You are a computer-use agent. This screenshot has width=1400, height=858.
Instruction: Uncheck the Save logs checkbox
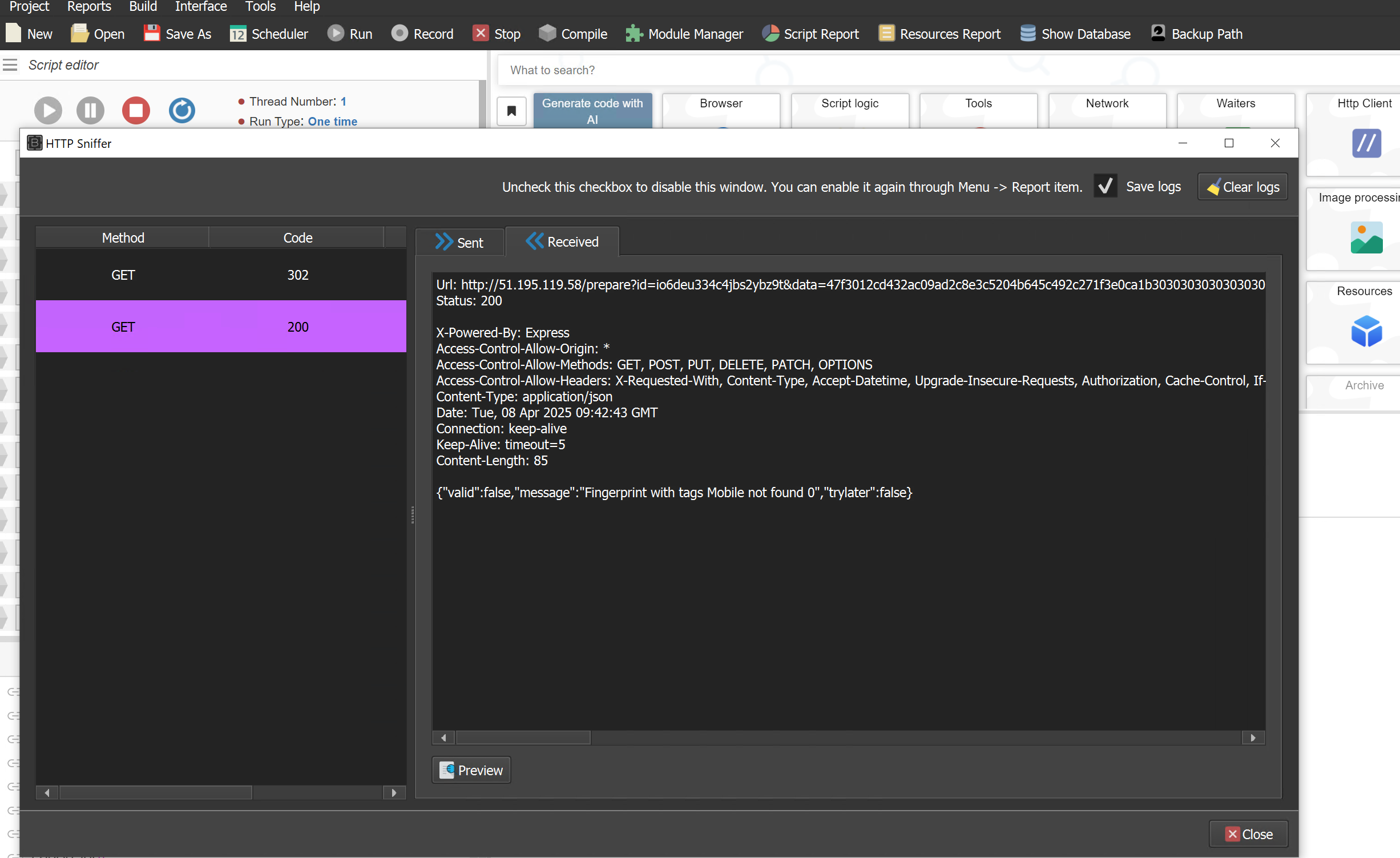tap(1105, 187)
